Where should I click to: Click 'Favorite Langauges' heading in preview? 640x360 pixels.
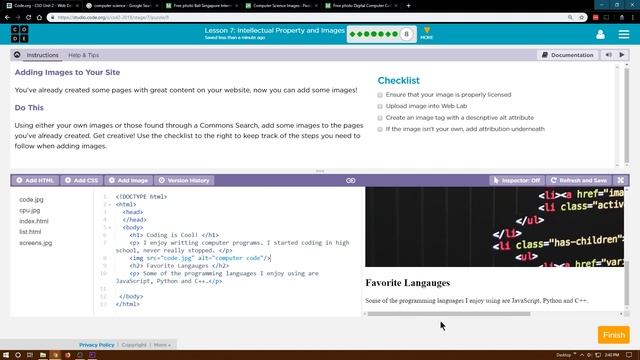(x=407, y=283)
